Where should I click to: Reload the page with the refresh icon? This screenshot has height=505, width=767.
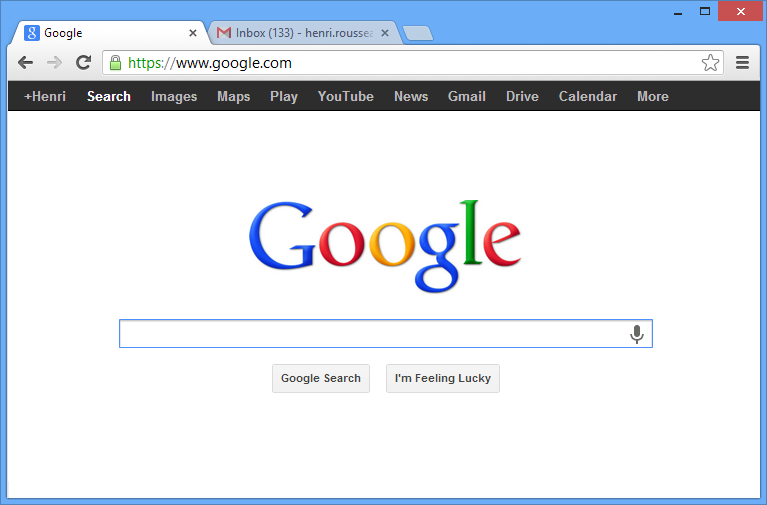pos(84,62)
